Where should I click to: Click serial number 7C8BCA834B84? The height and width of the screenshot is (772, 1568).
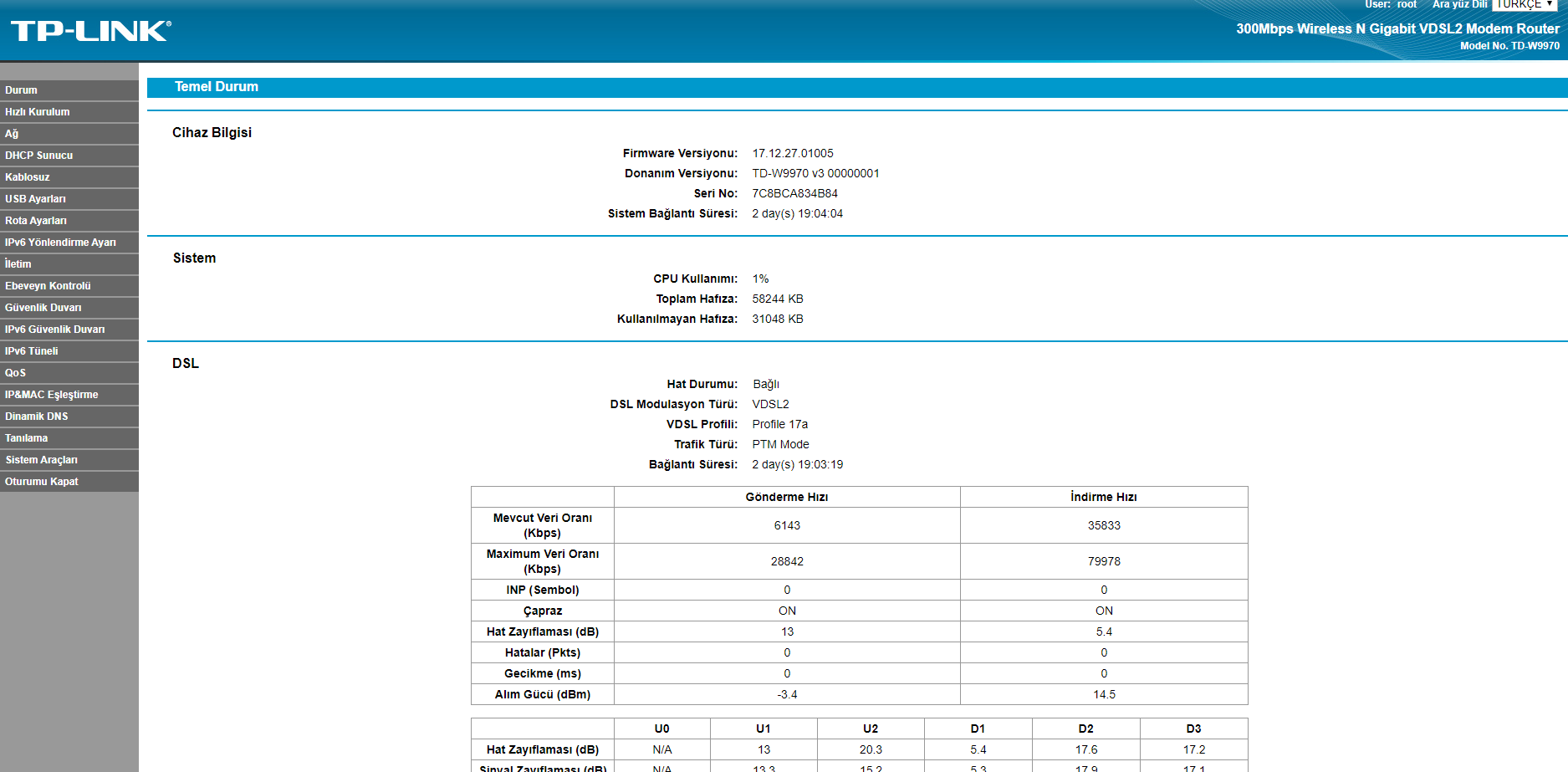(794, 194)
